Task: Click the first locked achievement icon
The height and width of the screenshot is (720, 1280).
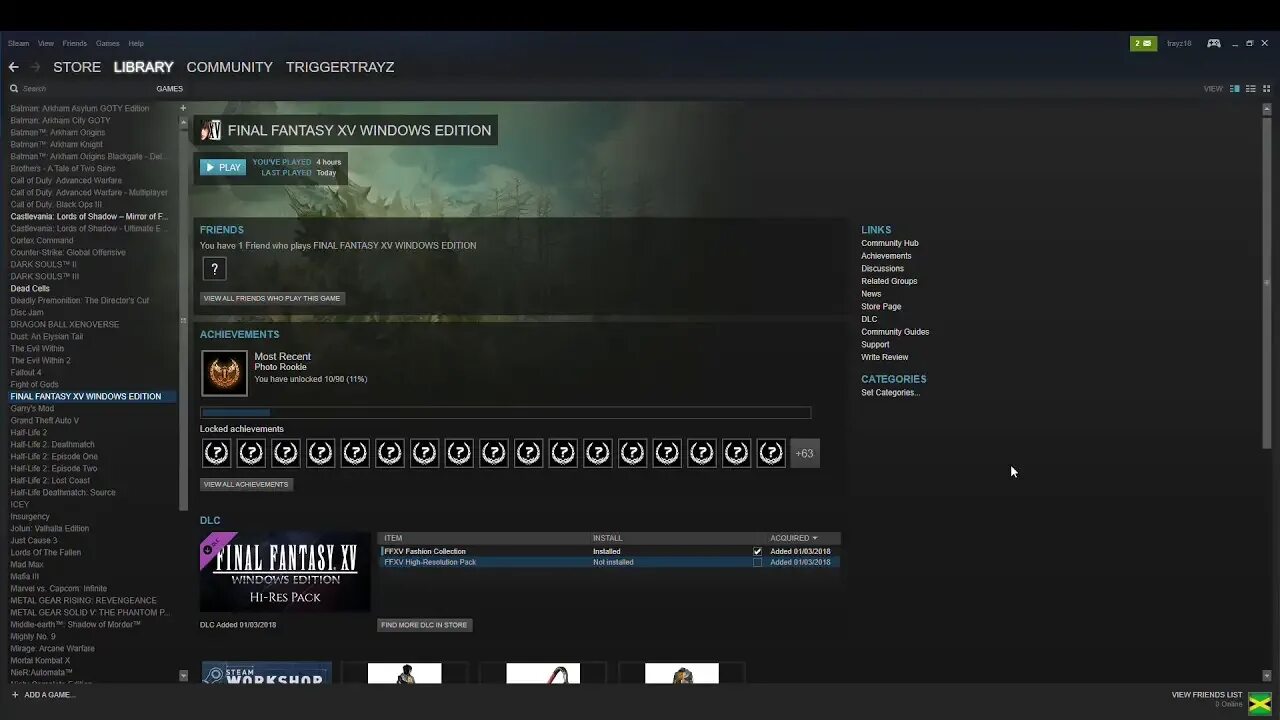Action: click(216, 453)
